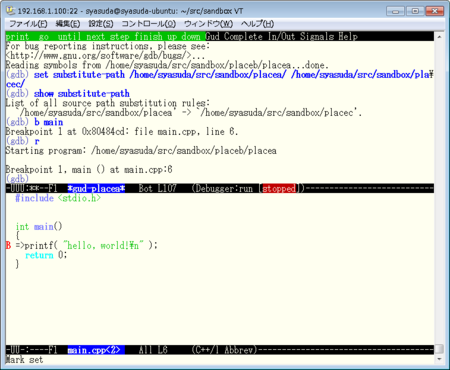Click '(C++/l Abbrev)' mode indicator
450x370 pixels.
(224, 350)
